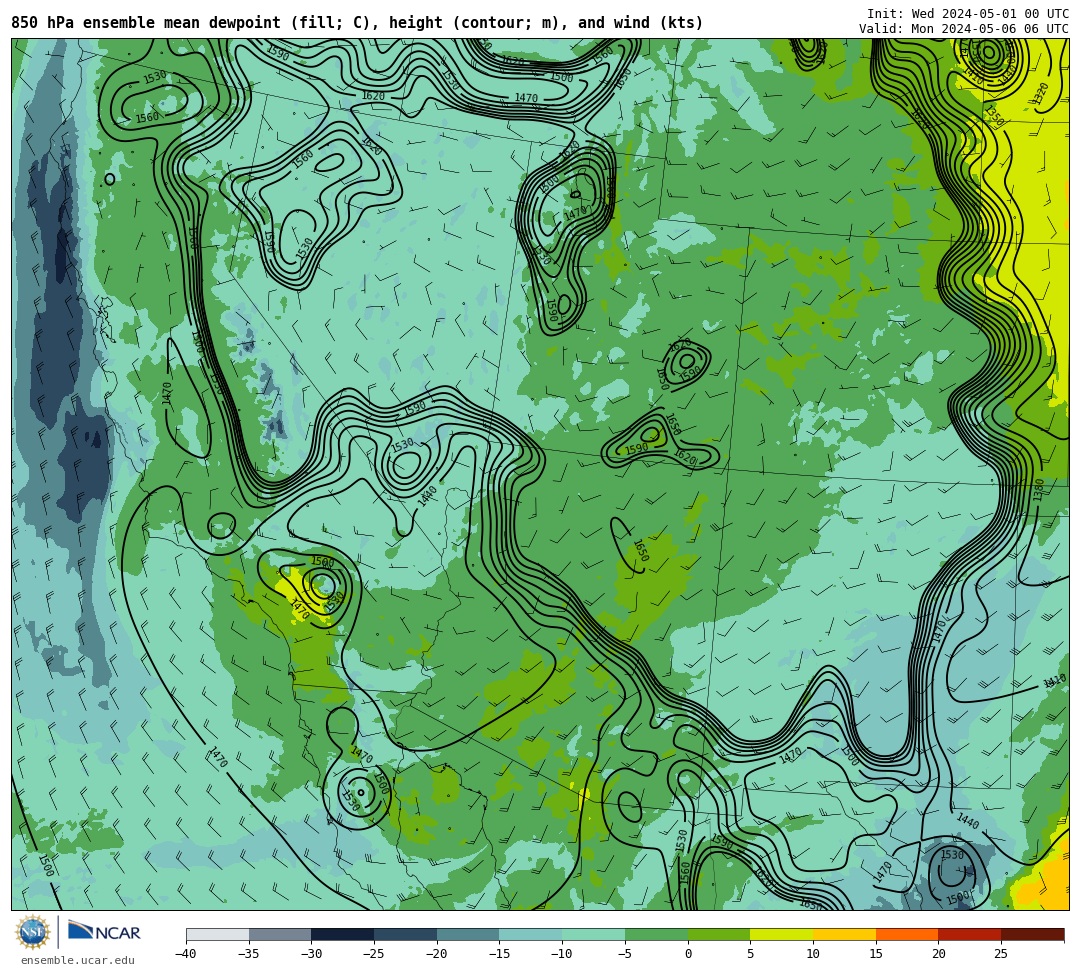Click the 5 colorbar tick label
This screenshot has height=973, width=1080.
[x=751, y=954]
